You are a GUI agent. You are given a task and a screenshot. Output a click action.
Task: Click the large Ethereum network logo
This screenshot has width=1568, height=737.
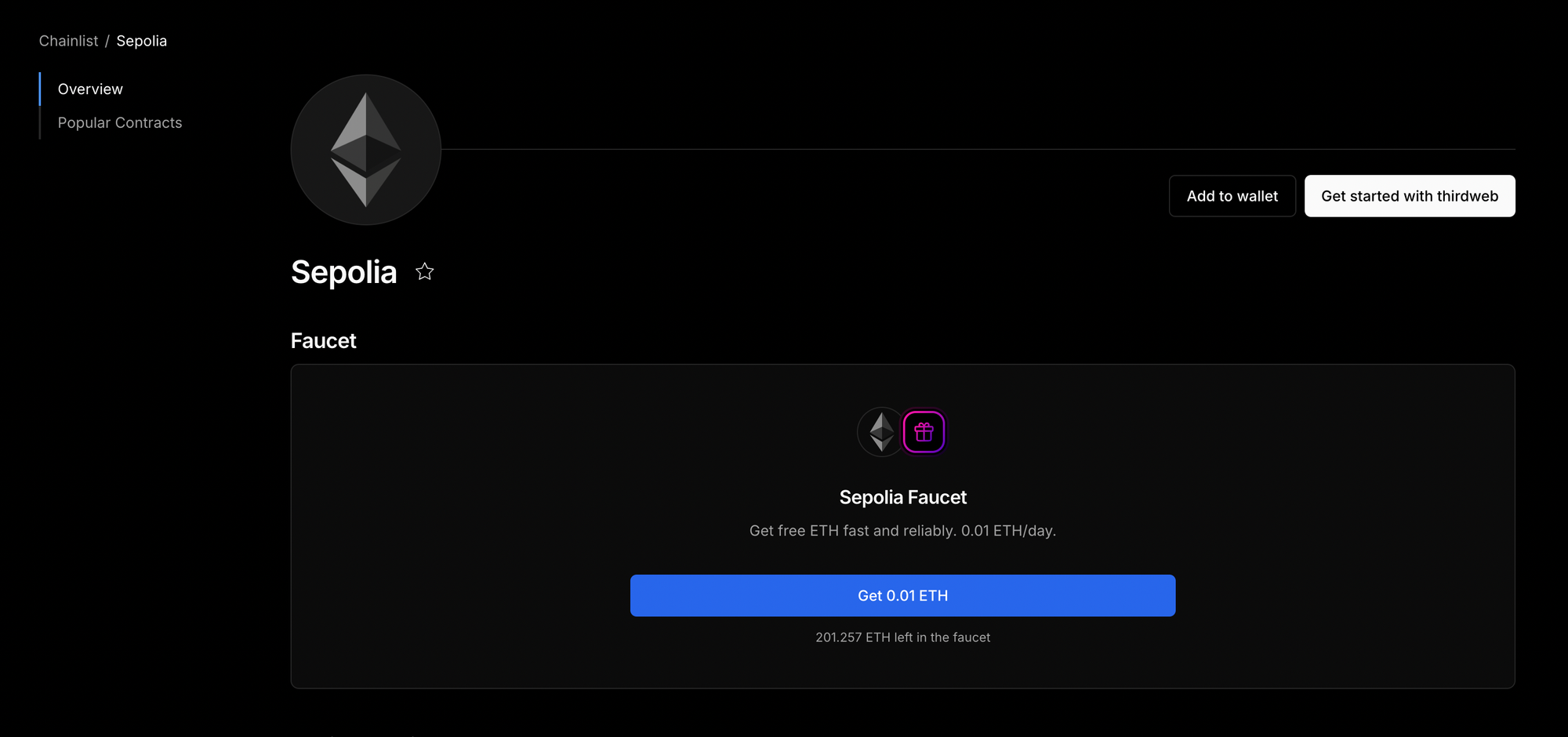click(x=365, y=149)
